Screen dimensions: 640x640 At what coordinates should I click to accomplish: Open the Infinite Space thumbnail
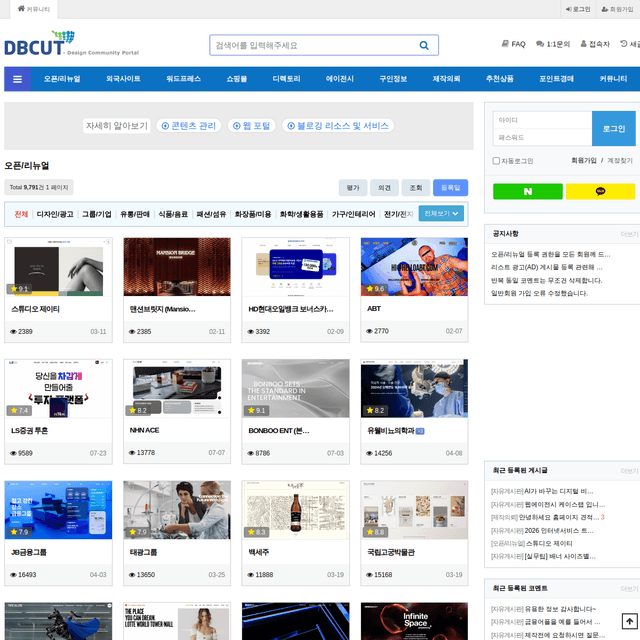pos(414,621)
